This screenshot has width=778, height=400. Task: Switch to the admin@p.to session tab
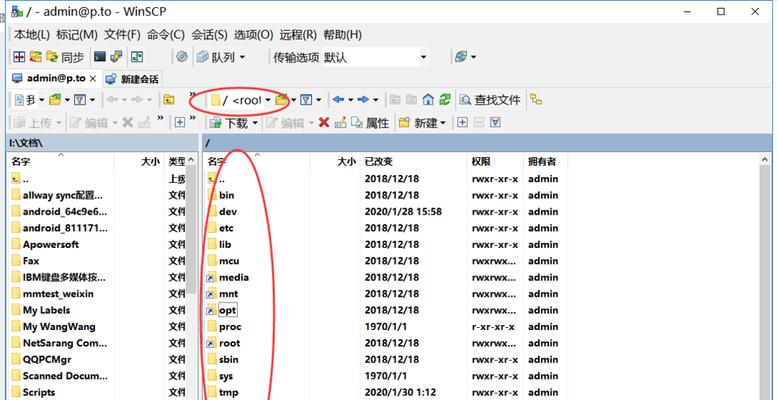(x=54, y=78)
